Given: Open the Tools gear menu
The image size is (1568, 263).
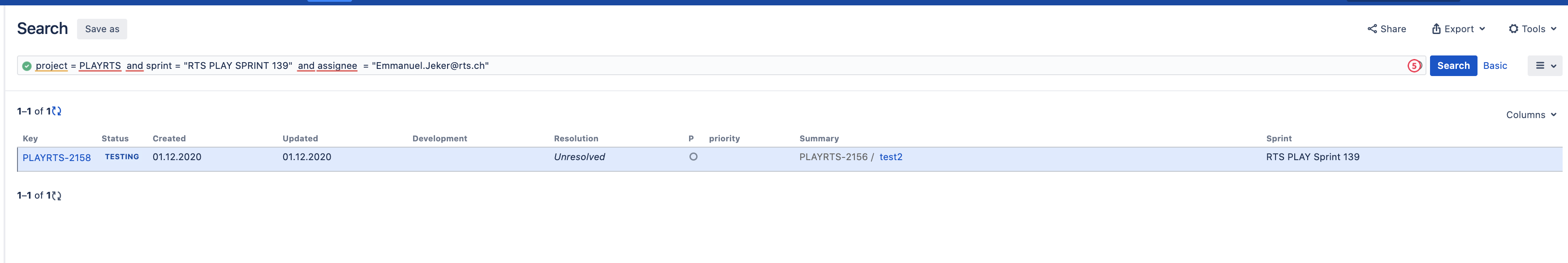Looking at the screenshot, I should [1532, 29].
